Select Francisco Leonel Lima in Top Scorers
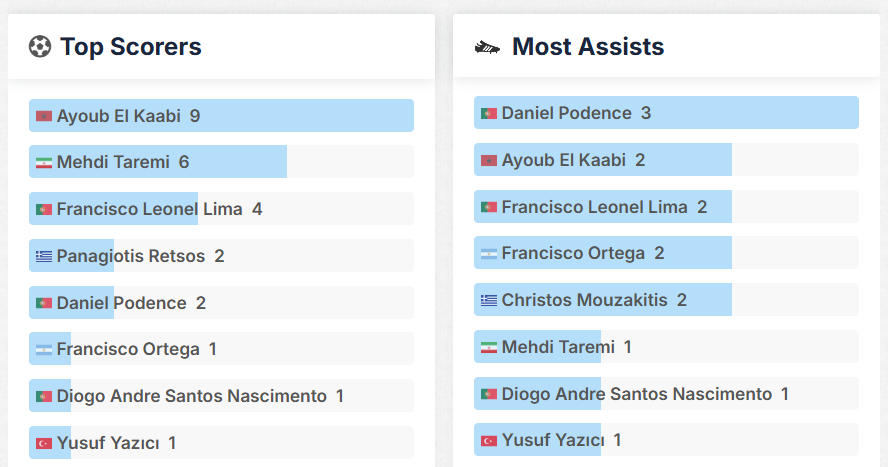This screenshot has width=888, height=467. 149,210
